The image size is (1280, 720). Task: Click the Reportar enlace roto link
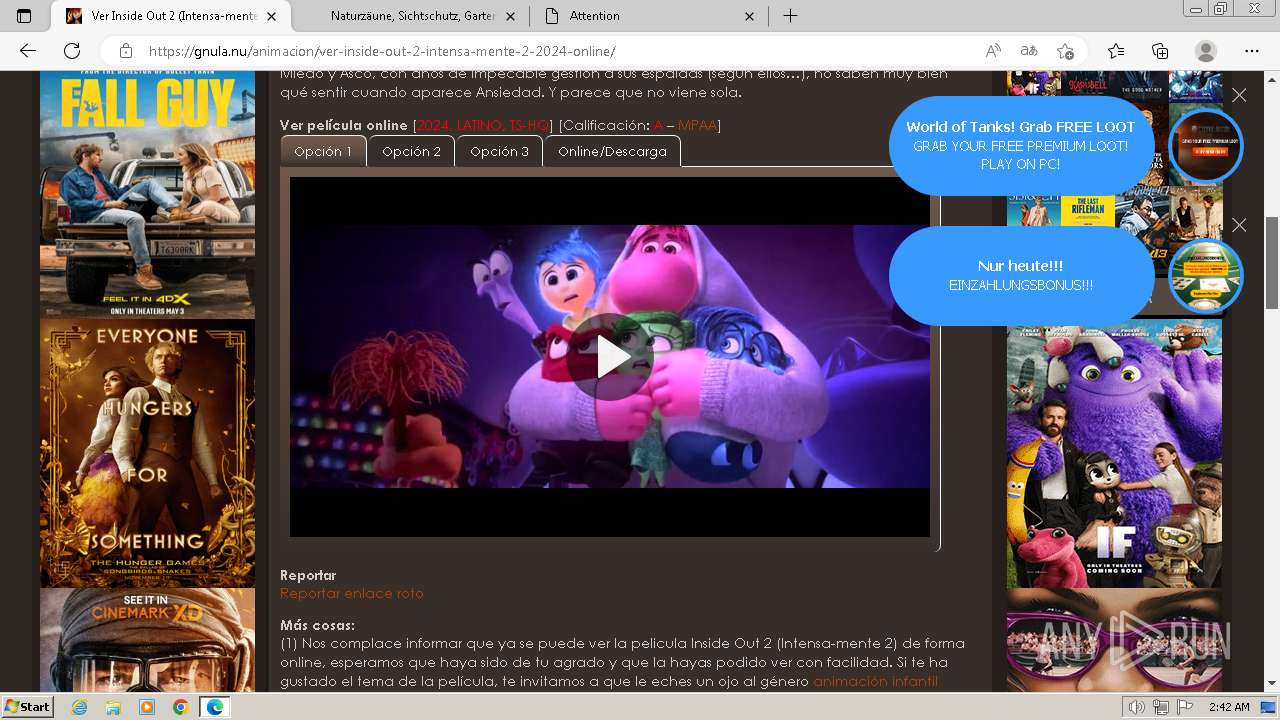click(352, 593)
